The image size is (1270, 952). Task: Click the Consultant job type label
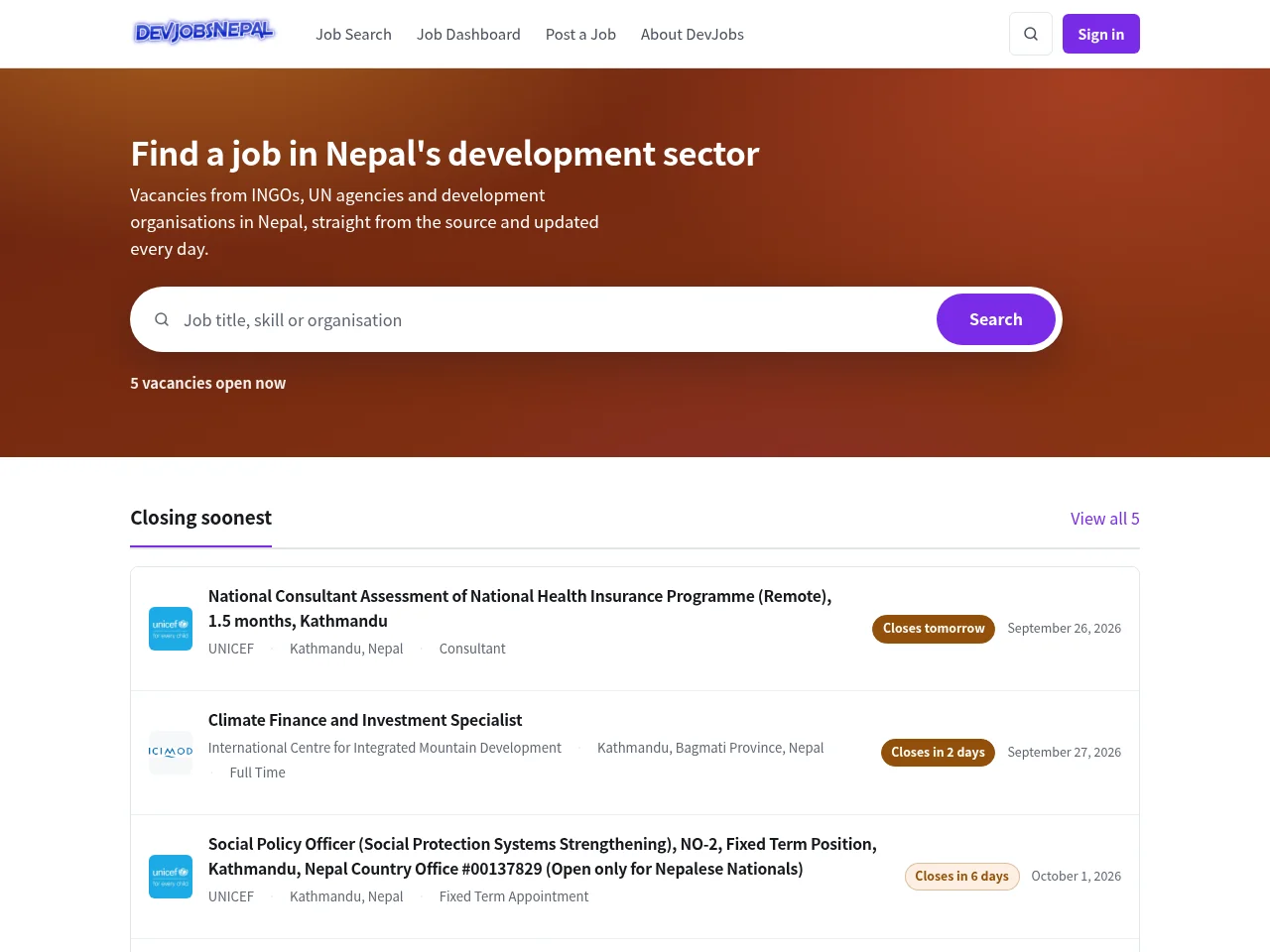[472, 649]
